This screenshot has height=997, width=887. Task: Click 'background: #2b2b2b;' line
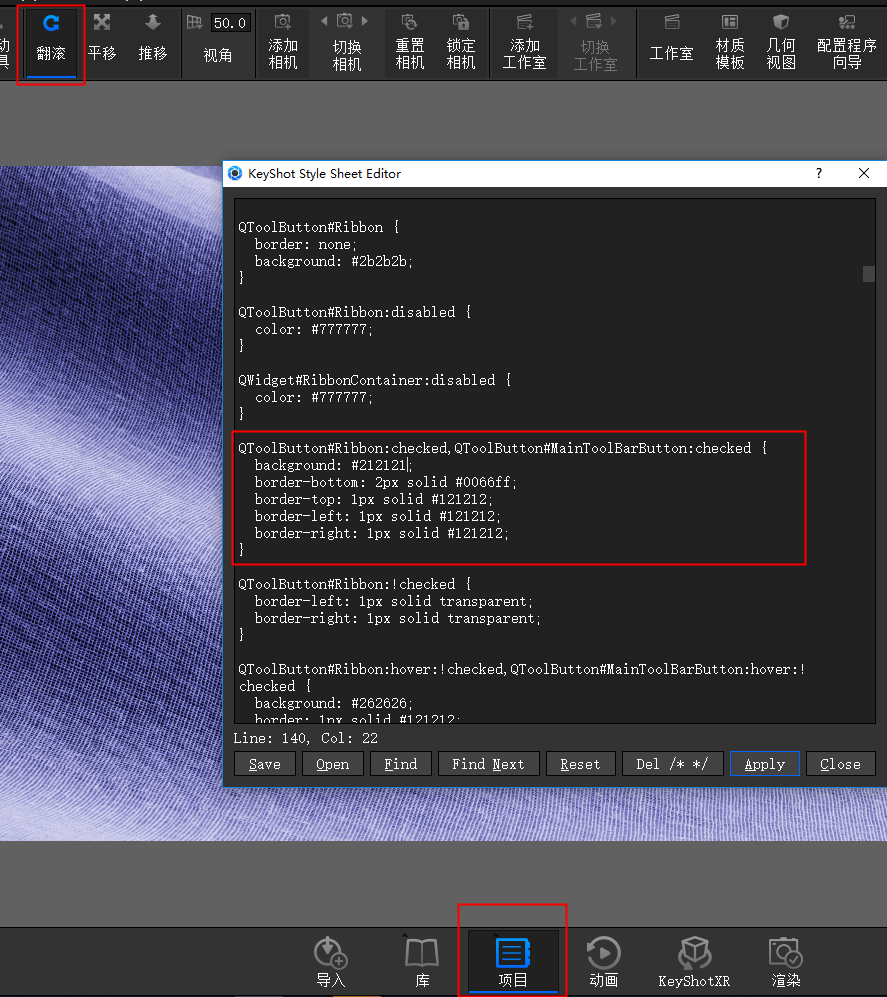(x=334, y=261)
